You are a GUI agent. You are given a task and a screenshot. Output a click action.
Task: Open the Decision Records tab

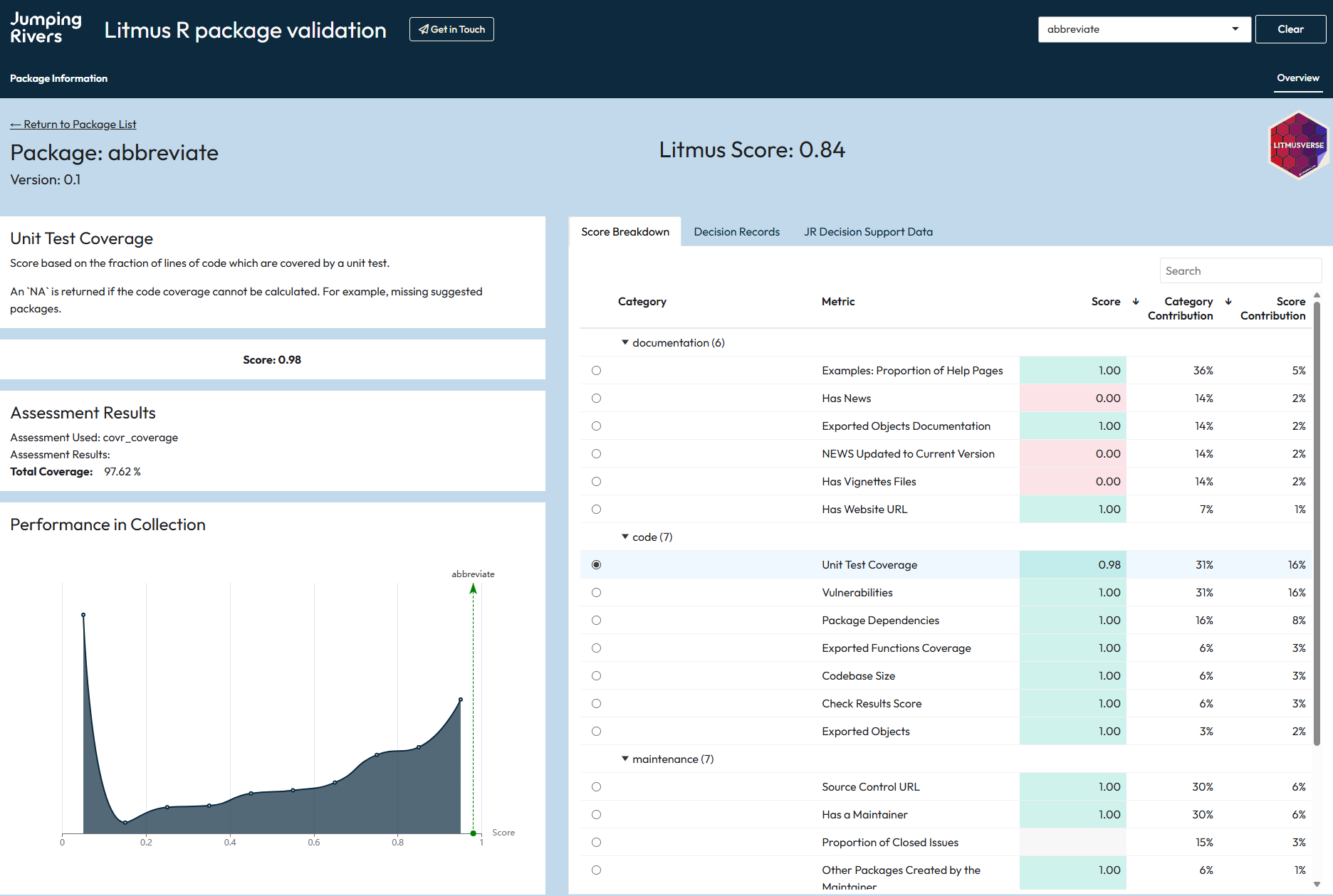pyautogui.click(x=736, y=232)
